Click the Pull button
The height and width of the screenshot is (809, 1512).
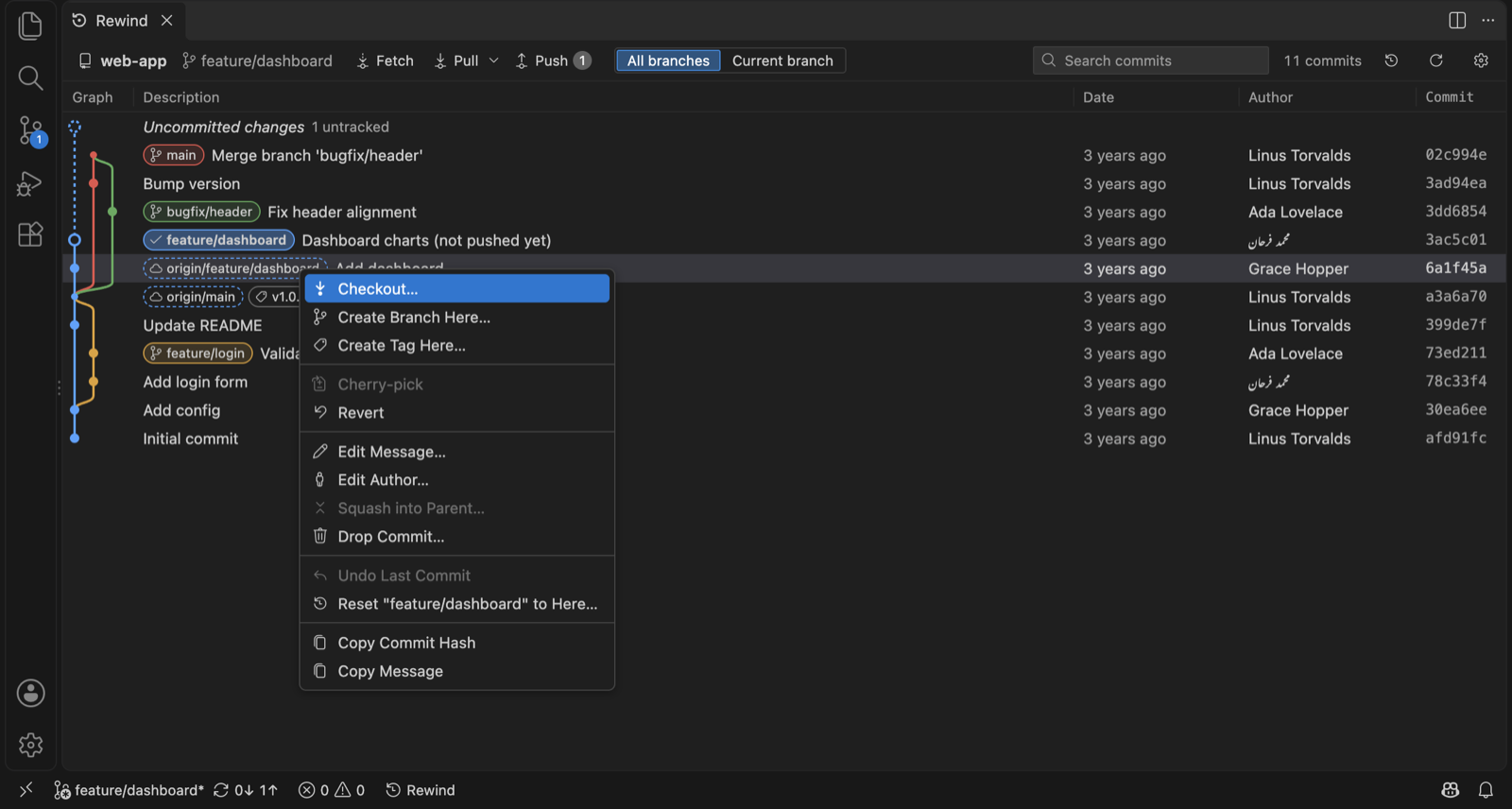click(x=456, y=60)
